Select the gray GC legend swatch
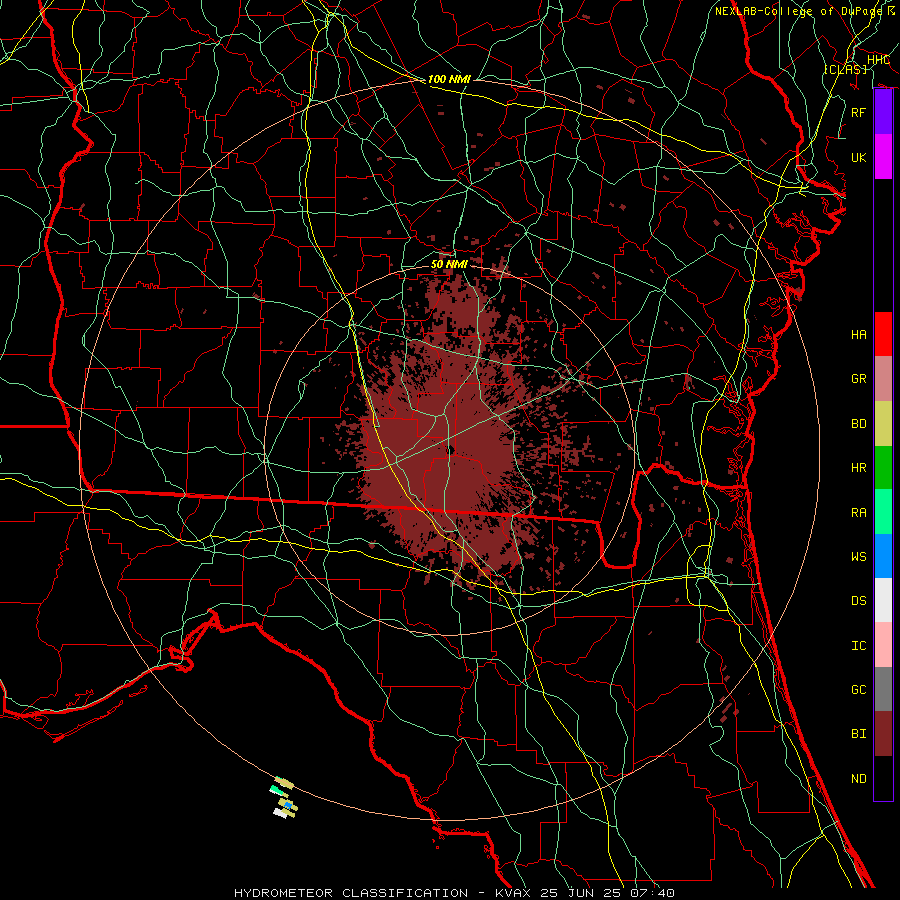 tap(883, 689)
